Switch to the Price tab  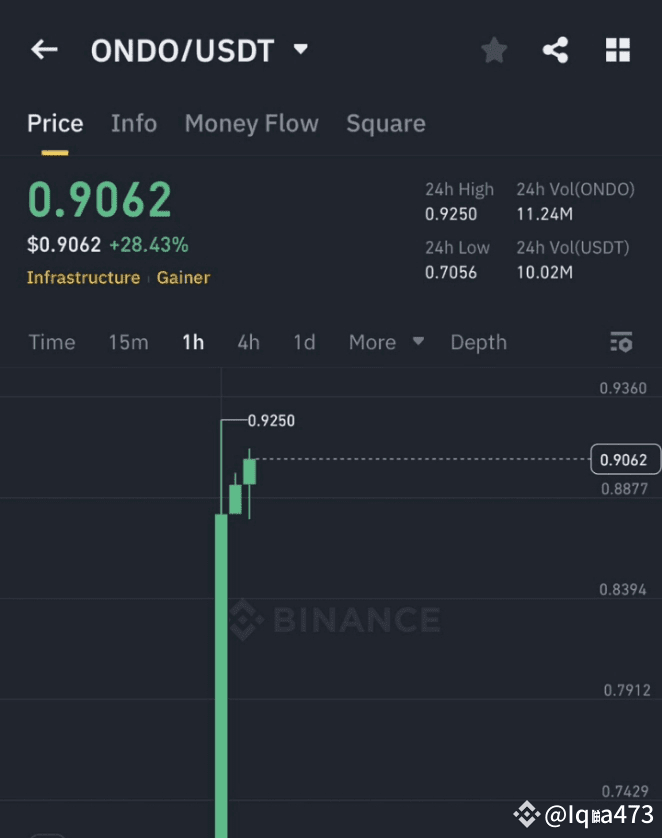tap(55, 123)
